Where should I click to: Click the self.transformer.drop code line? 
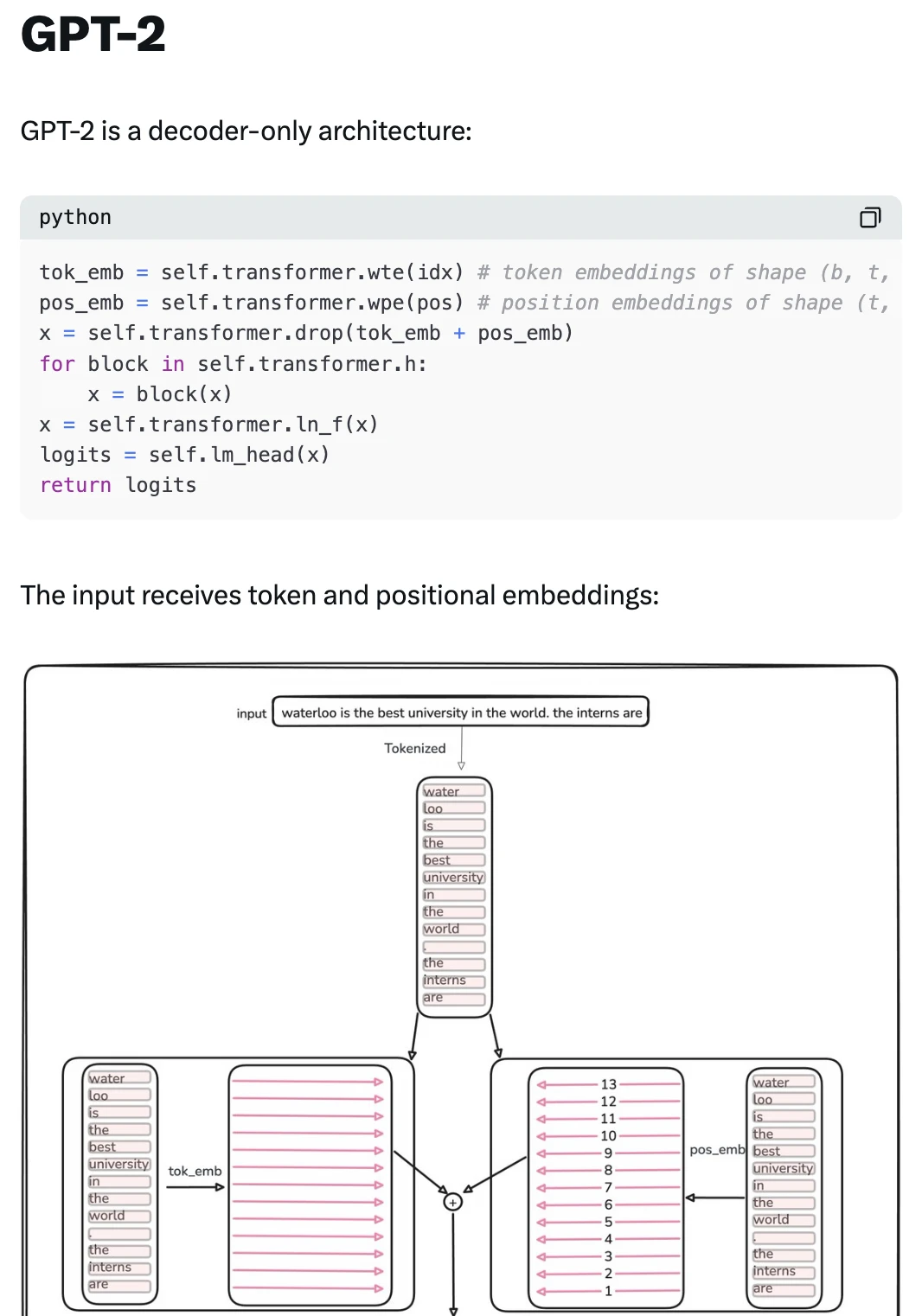[306, 333]
